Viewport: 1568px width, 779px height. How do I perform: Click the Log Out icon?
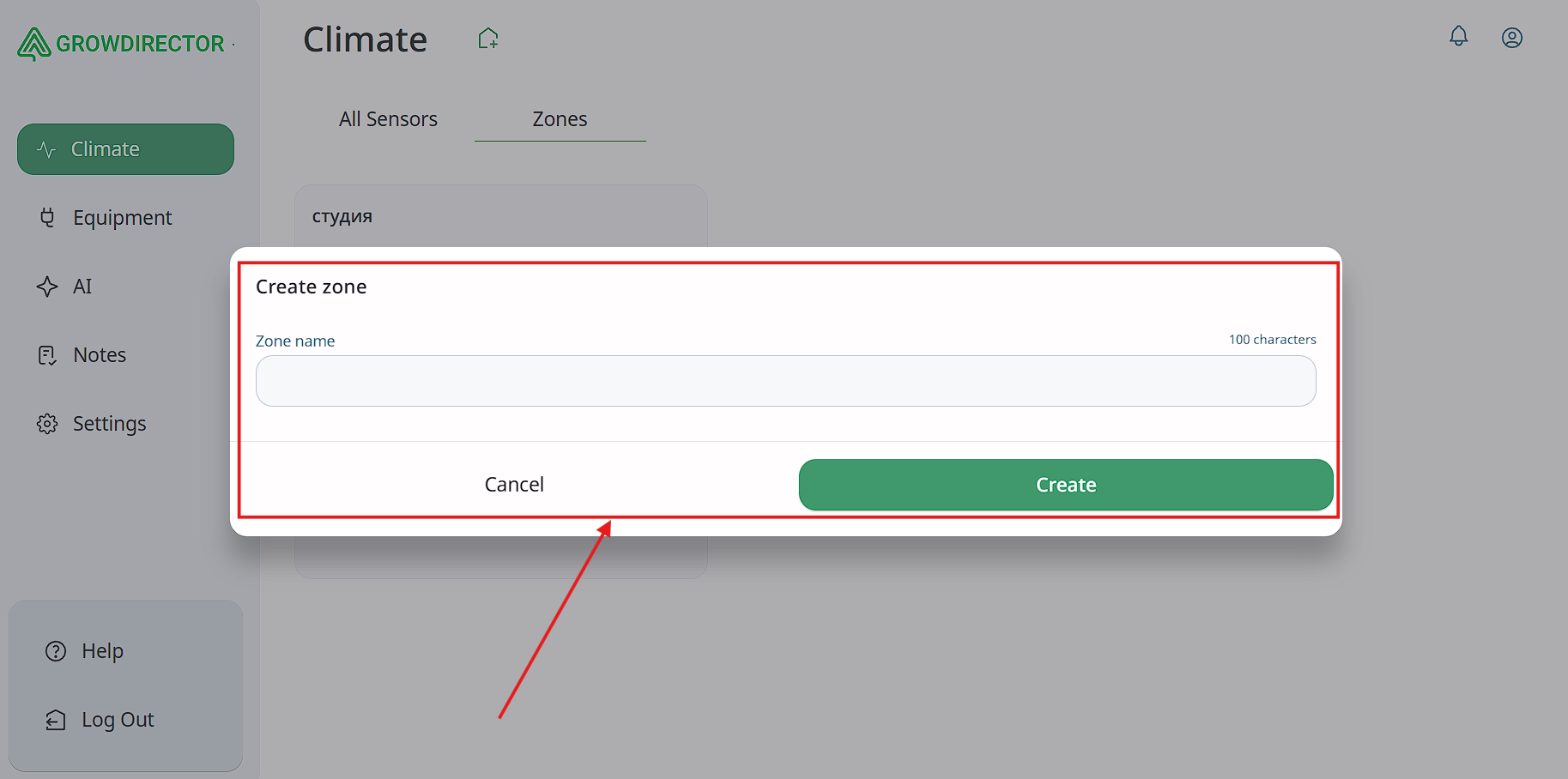[56, 720]
